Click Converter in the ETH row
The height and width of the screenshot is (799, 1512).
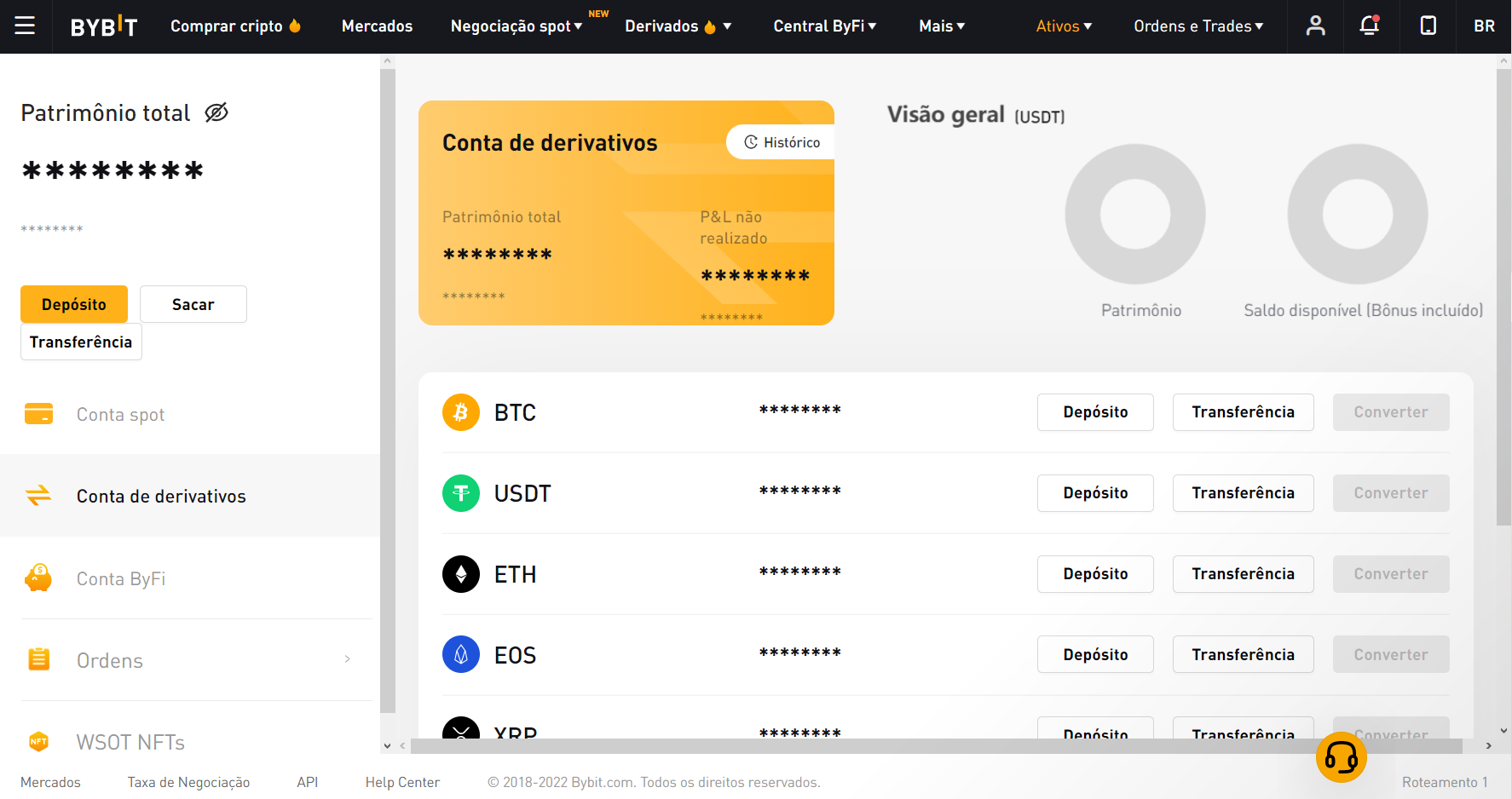tap(1391, 574)
